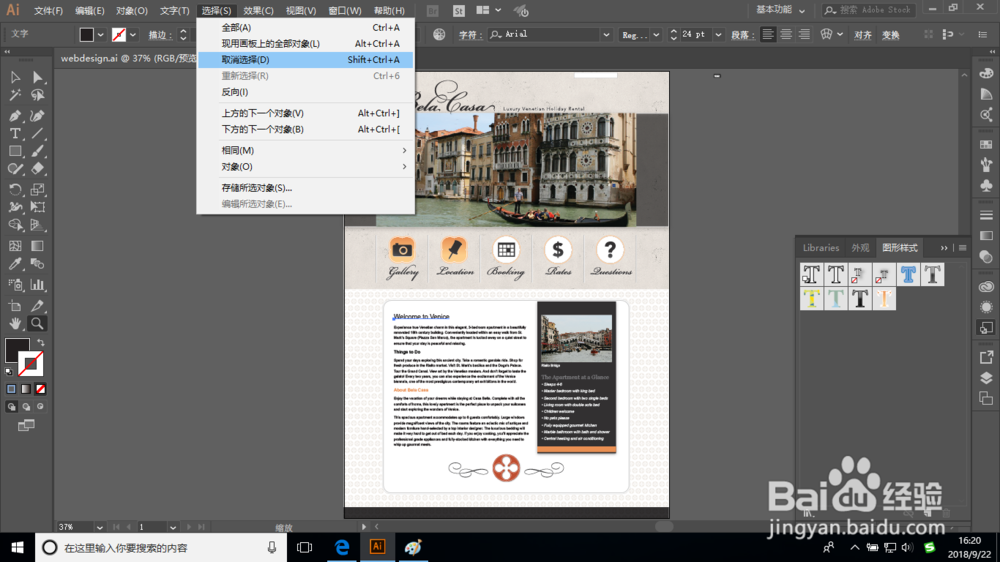Select the Magic Wand tool
Viewport: 1000px width, 562px height.
[x=15, y=95]
